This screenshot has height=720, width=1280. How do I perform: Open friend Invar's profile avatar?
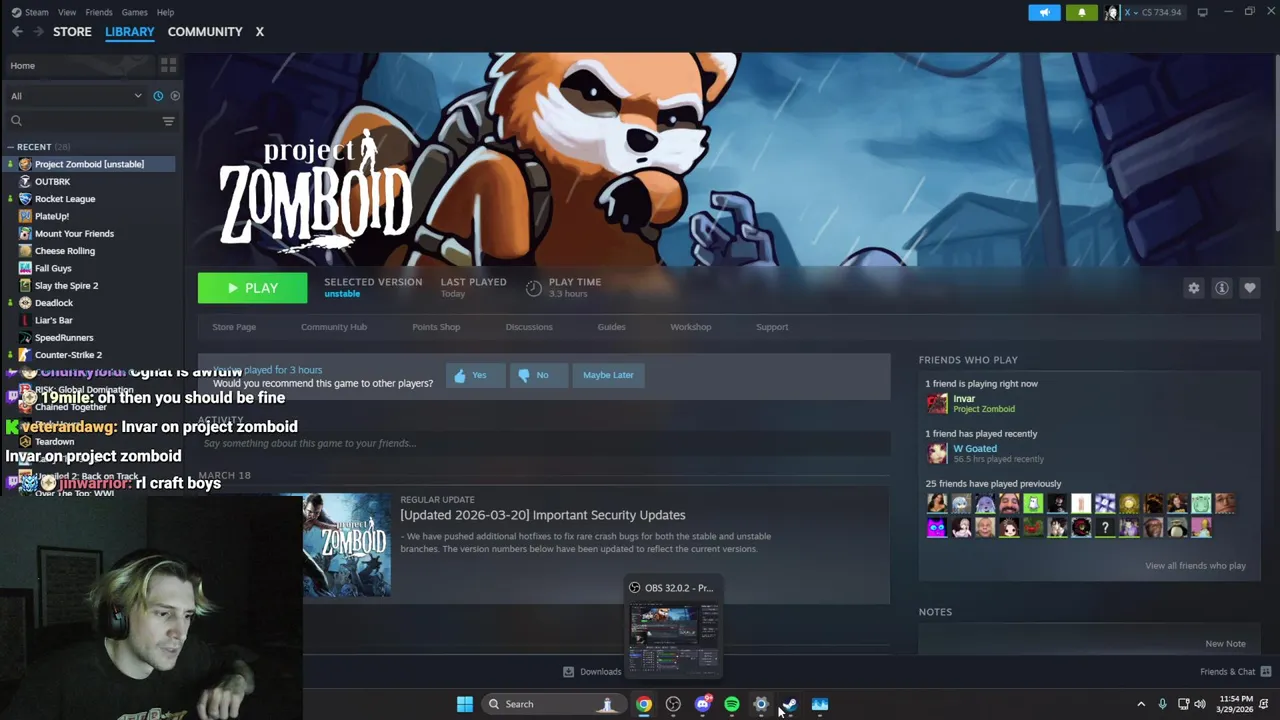tap(937, 403)
